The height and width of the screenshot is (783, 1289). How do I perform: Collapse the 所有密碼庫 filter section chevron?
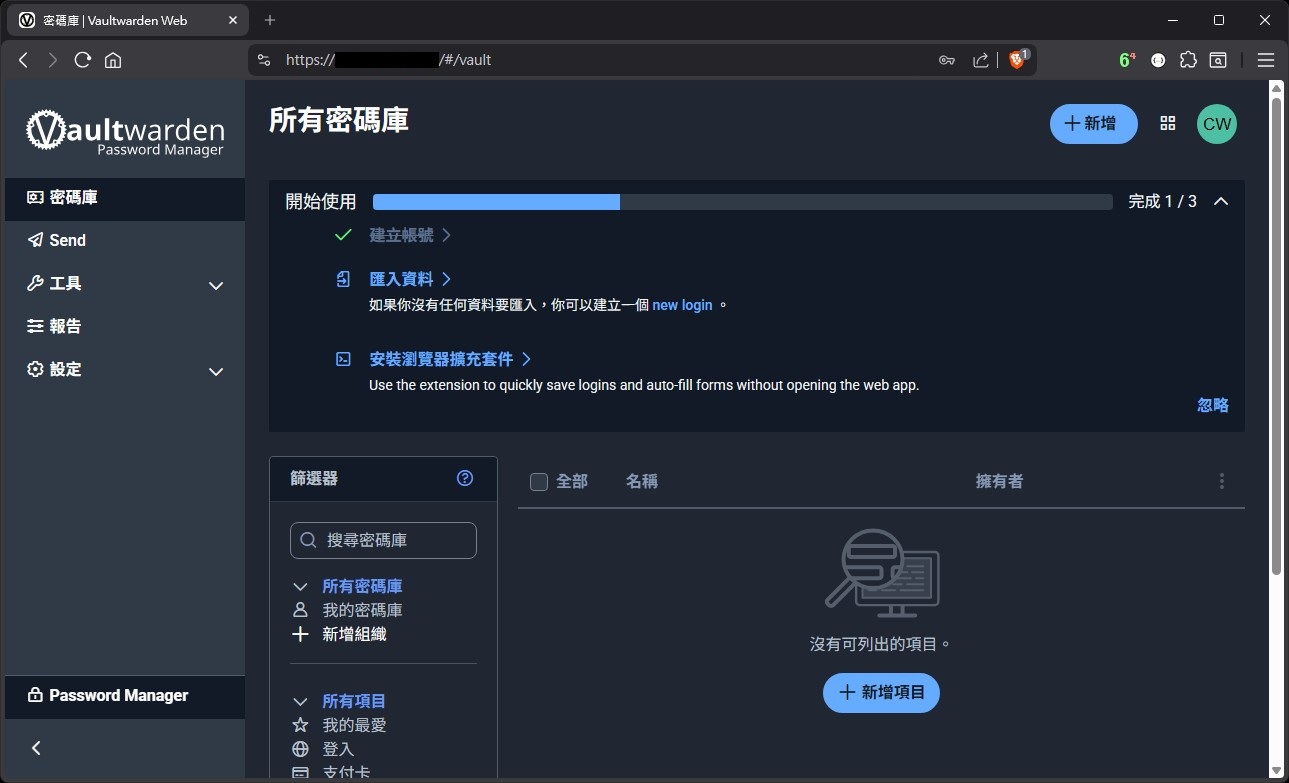[300, 587]
